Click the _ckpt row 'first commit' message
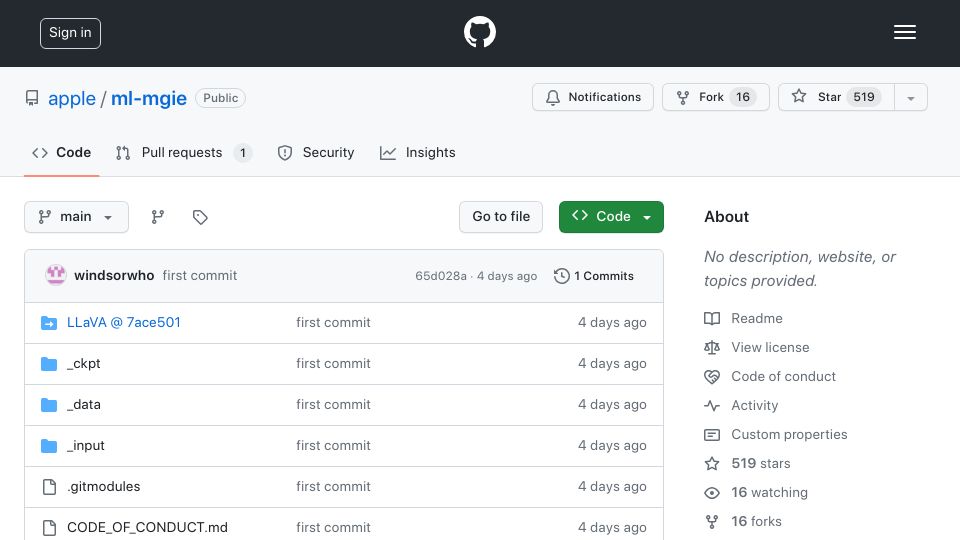The width and height of the screenshot is (960, 540). [333, 364]
